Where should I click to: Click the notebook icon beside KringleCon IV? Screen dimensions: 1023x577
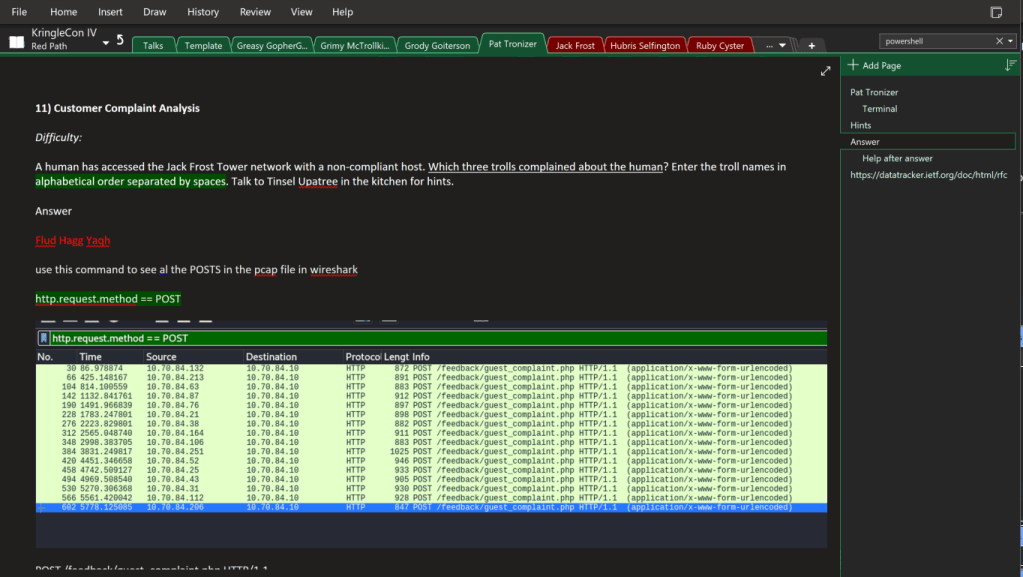[16, 41]
